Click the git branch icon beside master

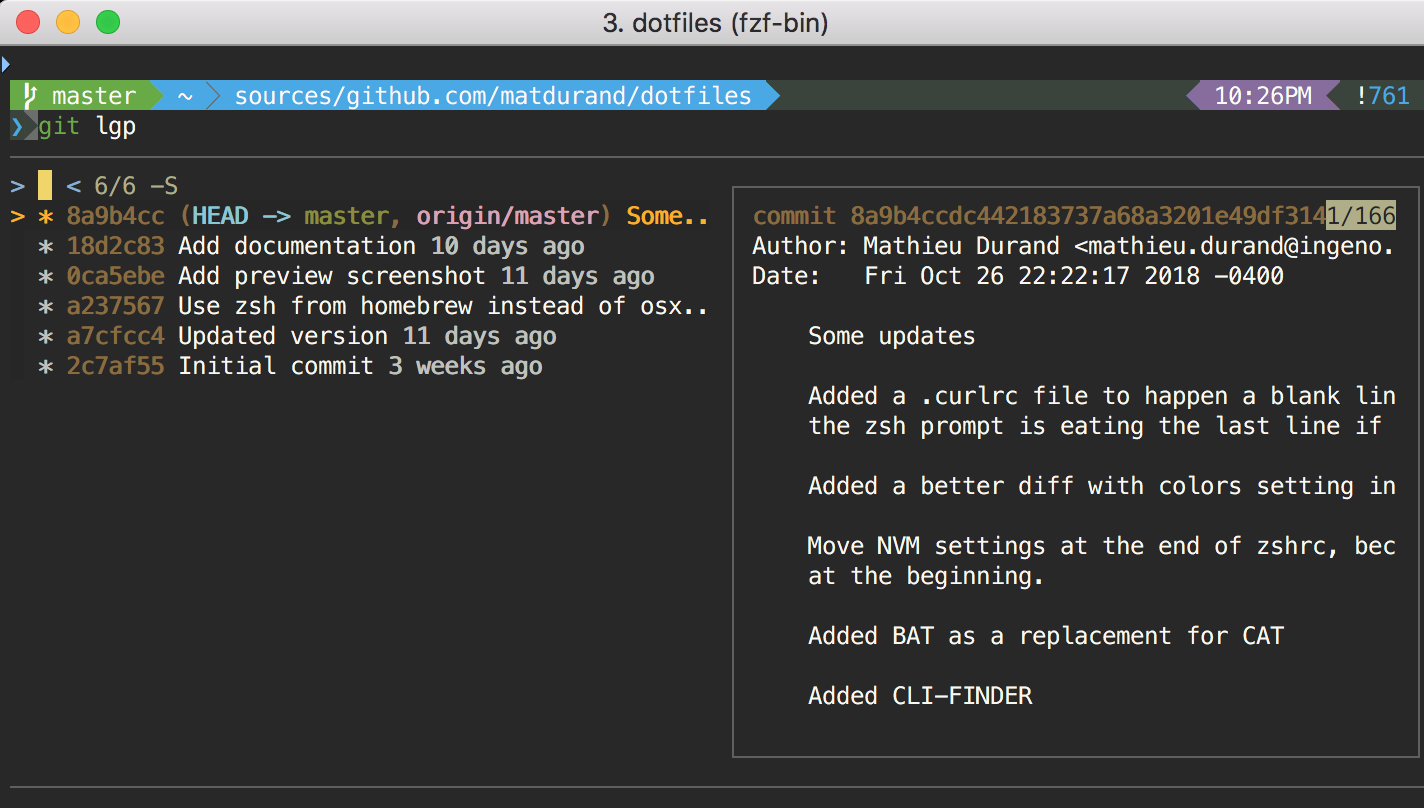point(31,96)
